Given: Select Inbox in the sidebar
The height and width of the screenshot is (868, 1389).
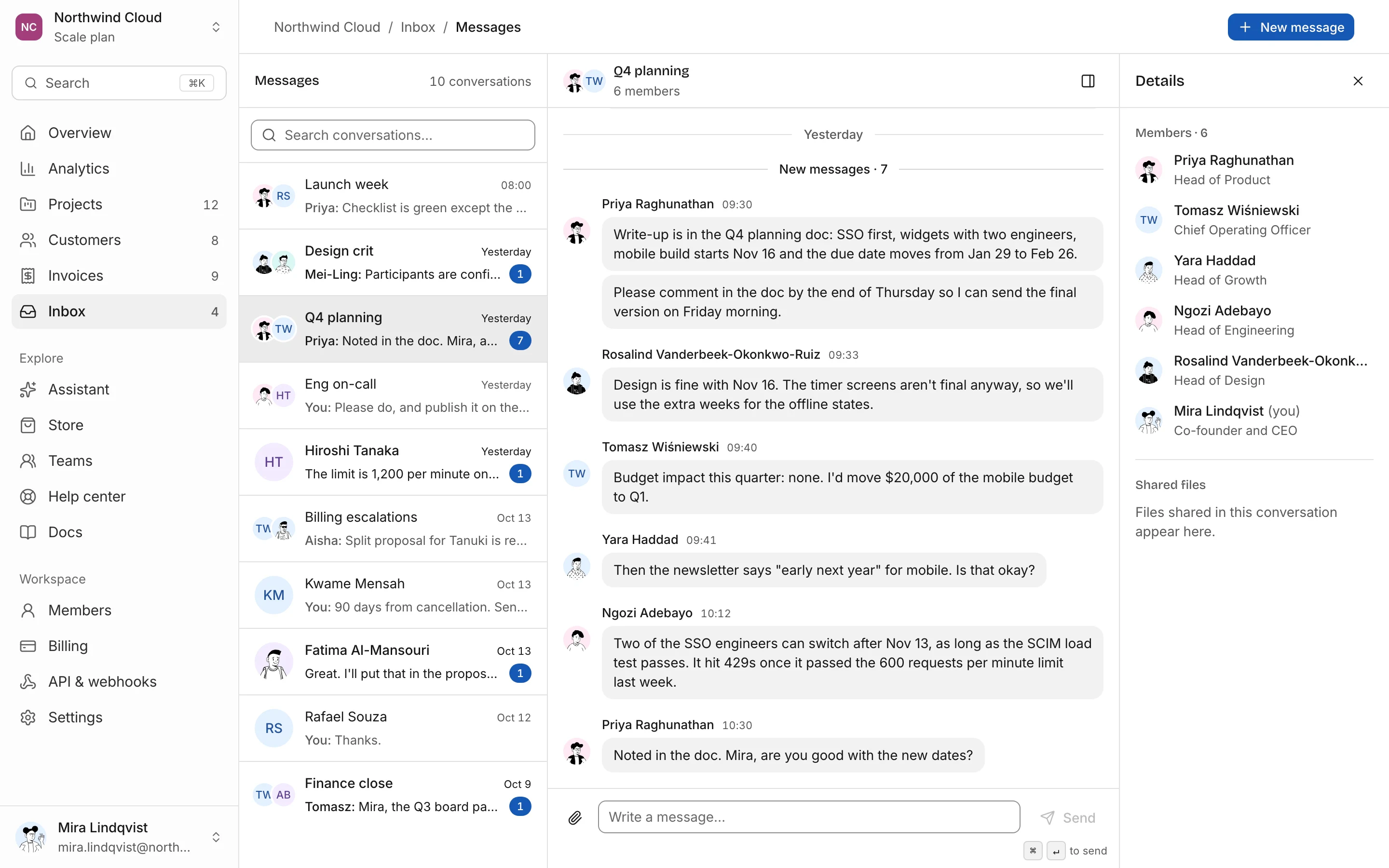Looking at the screenshot, I should 119,311.
